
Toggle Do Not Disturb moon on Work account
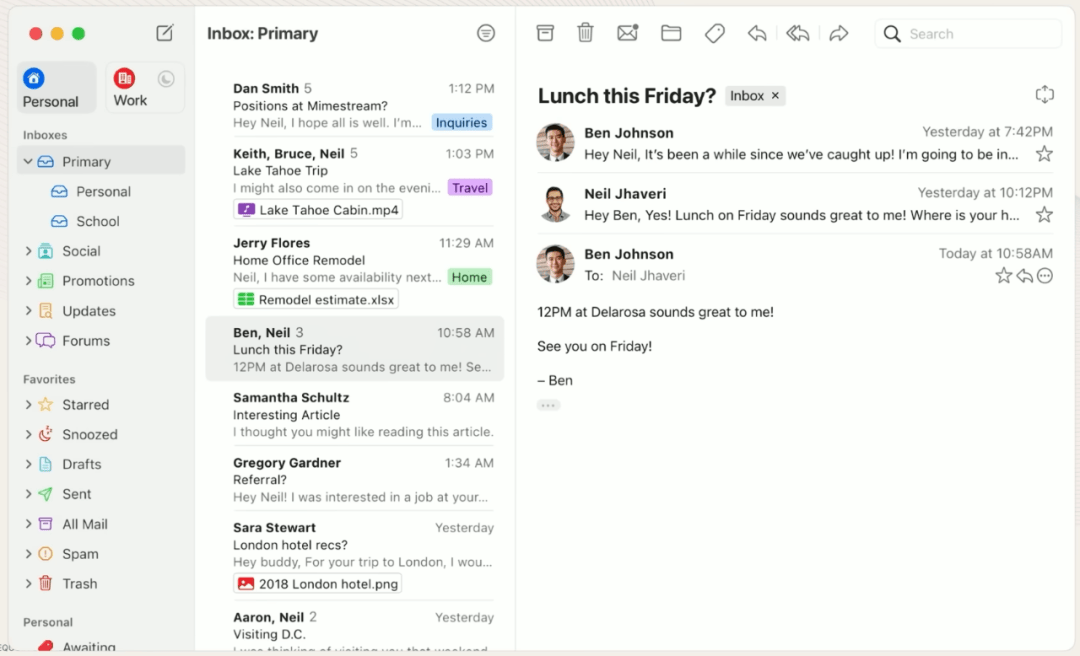click(x=165, y=79)
